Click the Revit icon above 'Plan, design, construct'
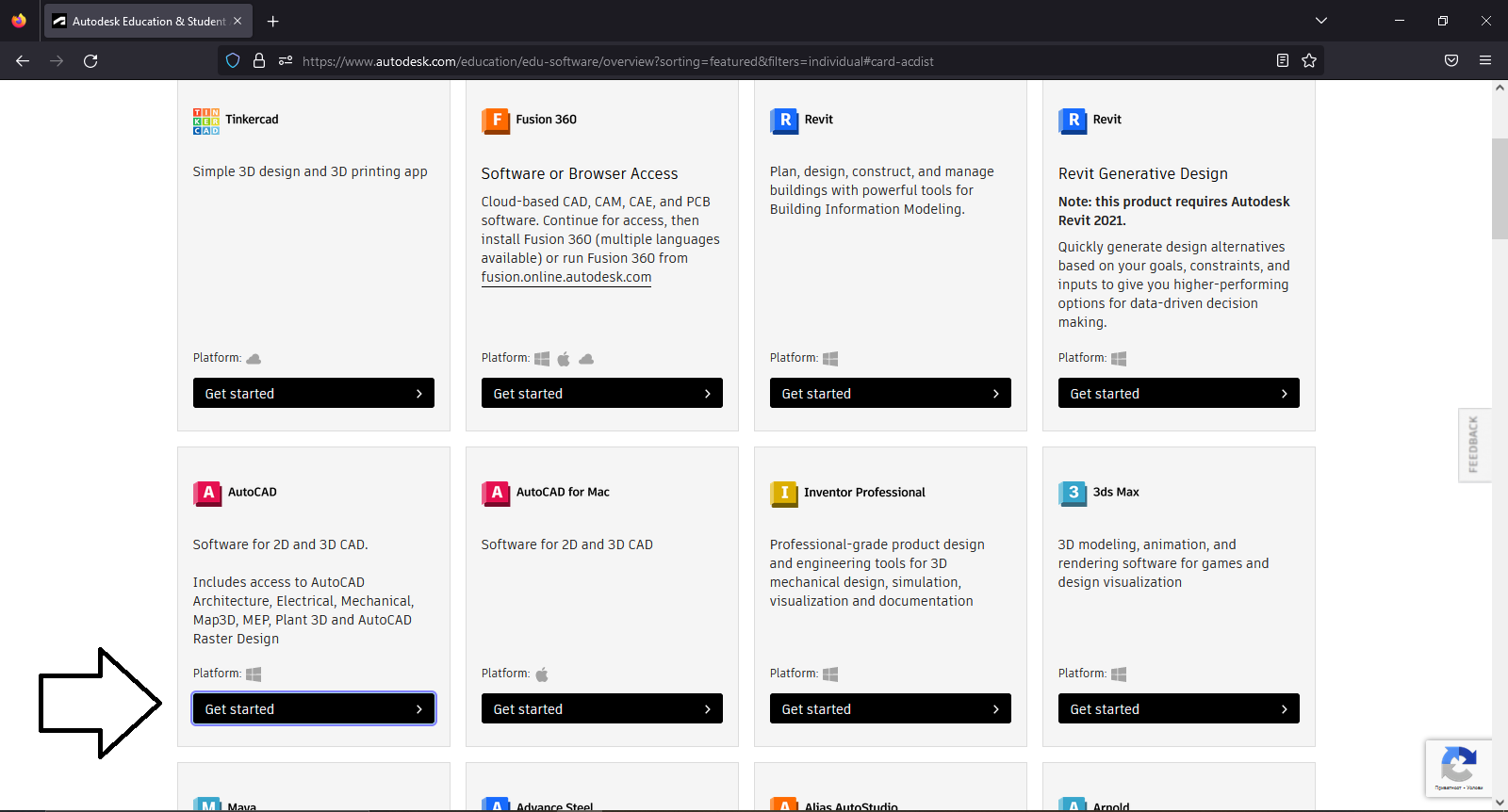This screenshot has height=812, width=1508. click(x=784, y=121)
